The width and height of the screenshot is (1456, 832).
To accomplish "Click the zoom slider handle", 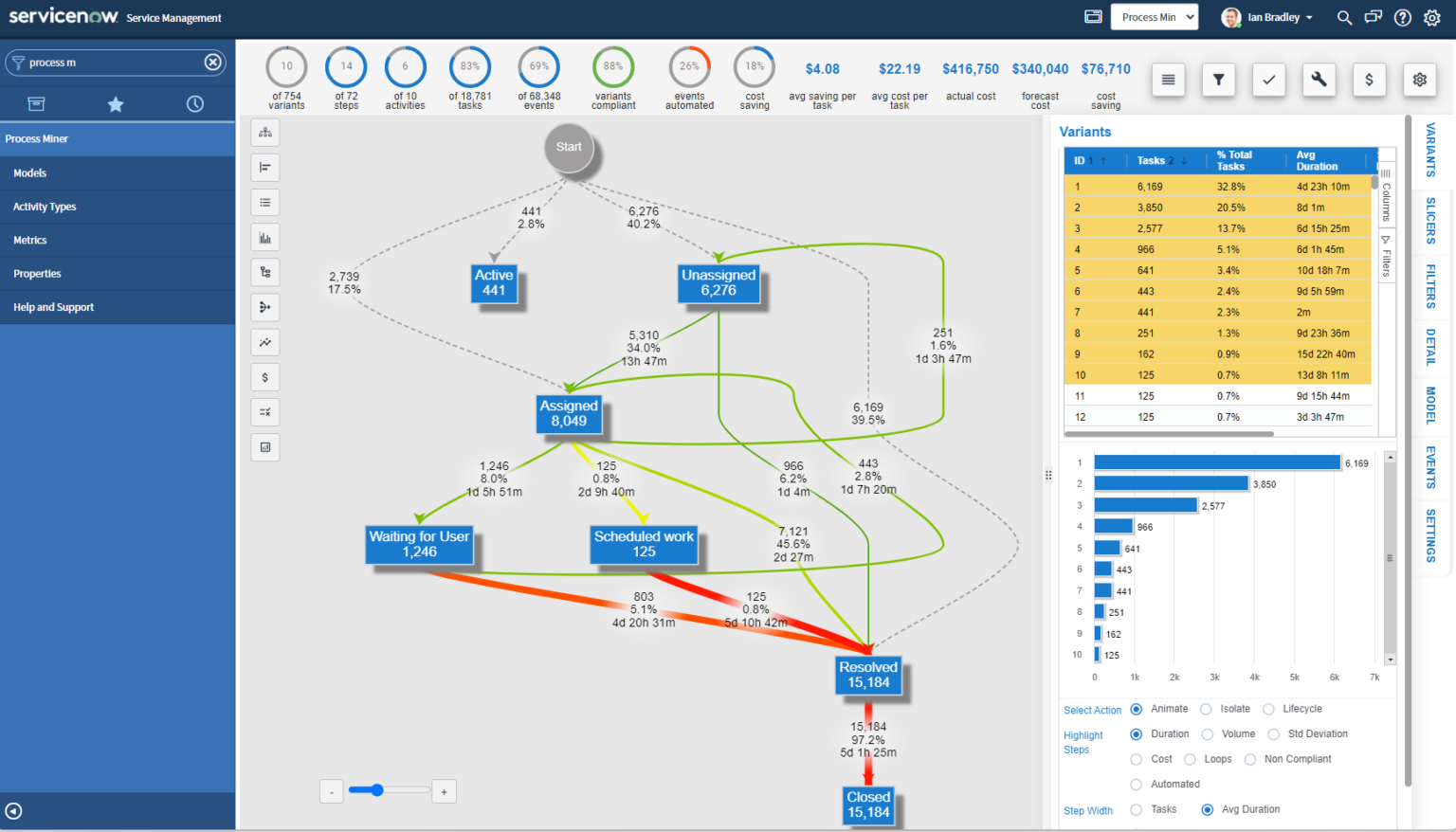I will [x=376, y=790].
